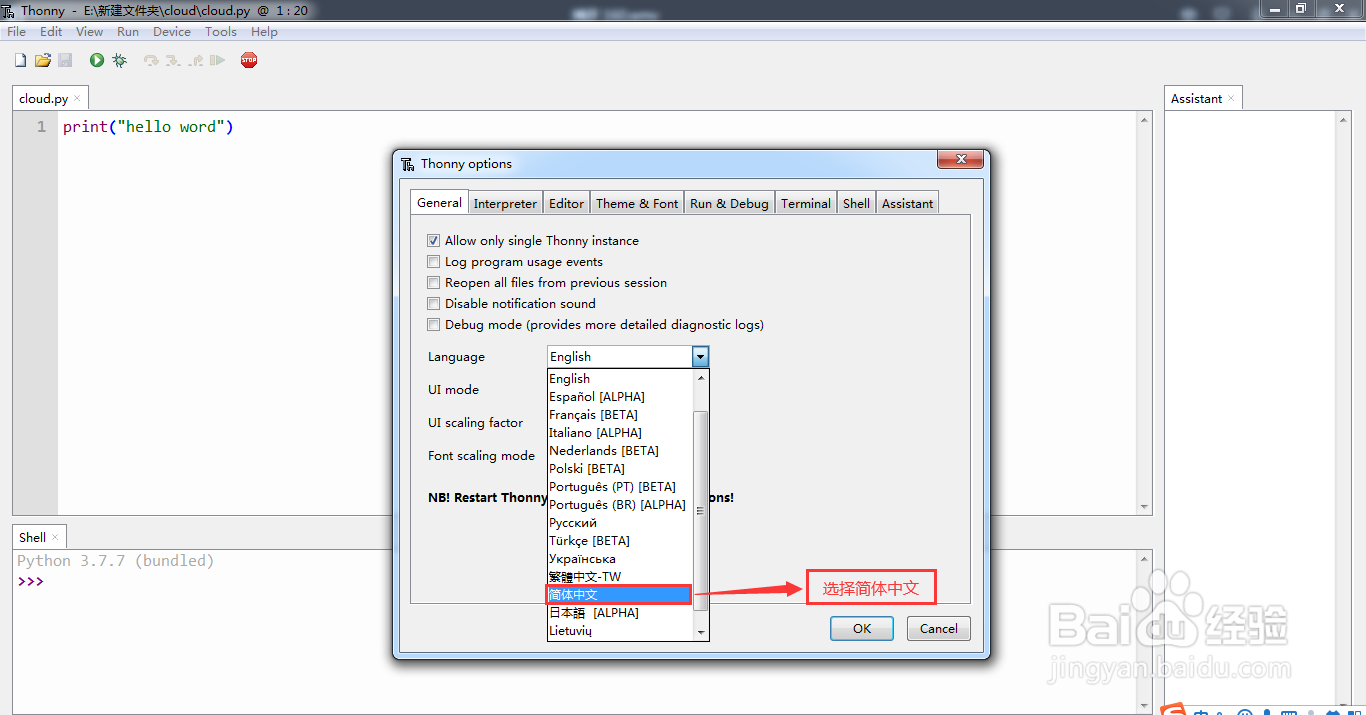This screenshot has height=715, width=1366.
Task: Click the Step into arrow icon
Action: pos(173,61)
